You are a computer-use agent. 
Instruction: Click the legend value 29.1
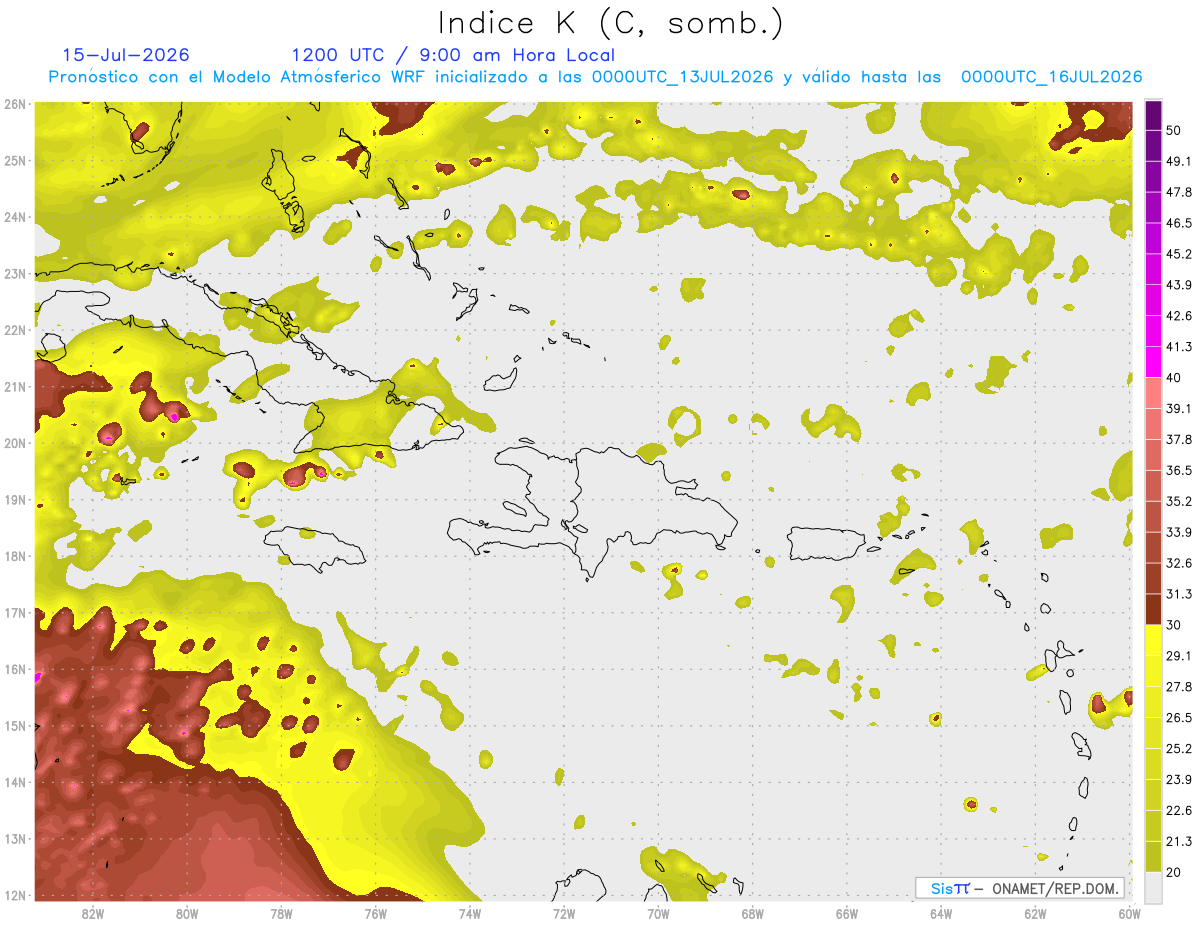tap(1179, 656)
